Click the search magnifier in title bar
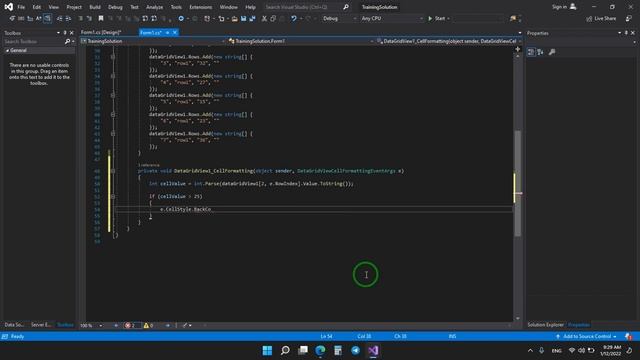 click(x=346, y=7)
